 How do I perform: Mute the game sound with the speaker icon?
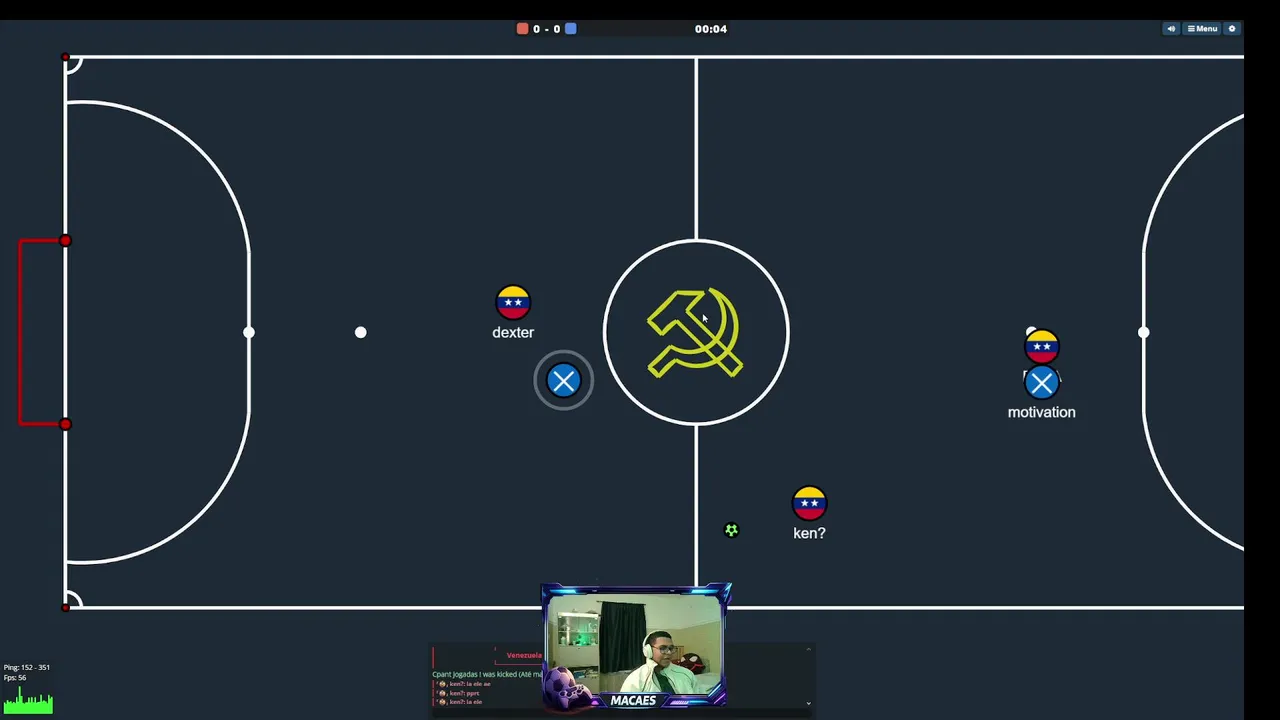pos(1171,29)
